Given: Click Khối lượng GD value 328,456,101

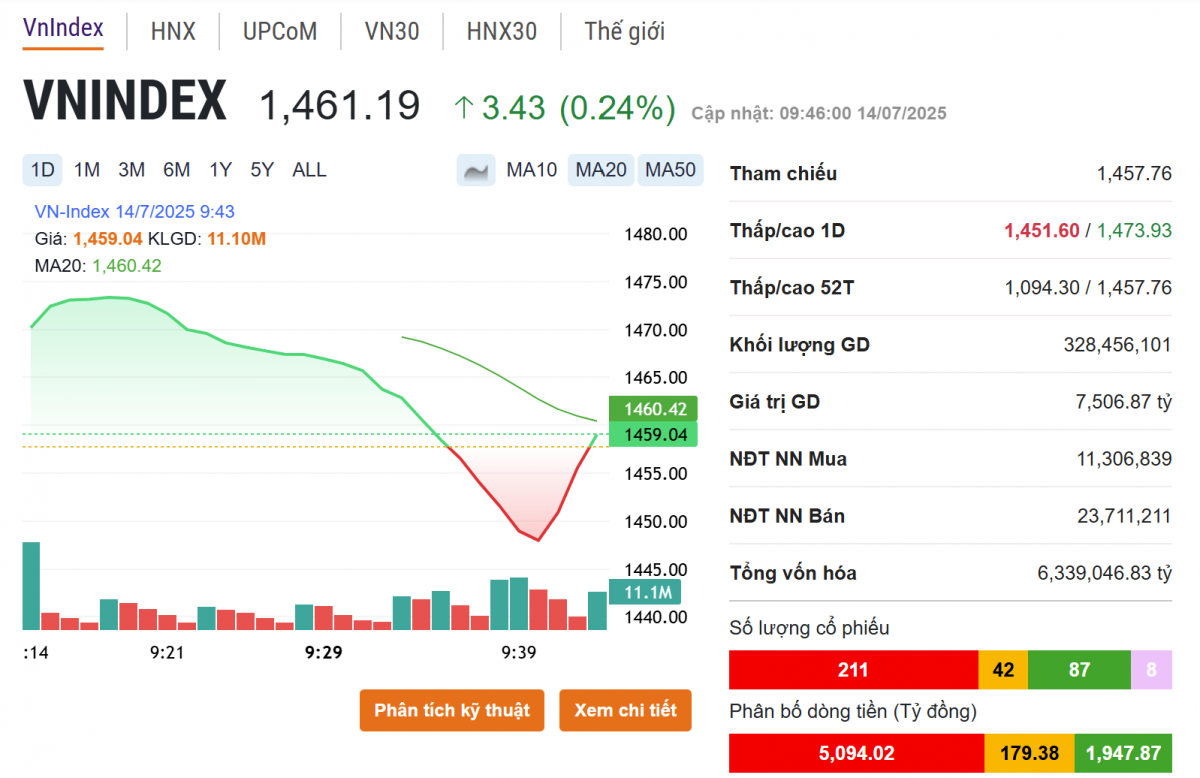Looking at the screenshot, I should coord(1118,345).
